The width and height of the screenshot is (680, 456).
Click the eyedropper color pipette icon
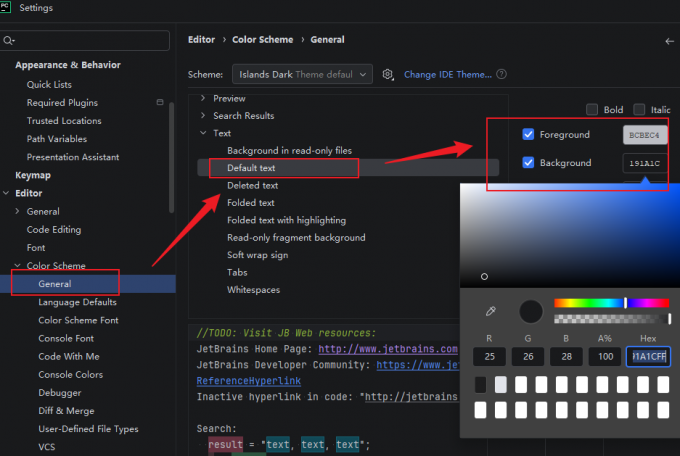[x=490, y=311]
